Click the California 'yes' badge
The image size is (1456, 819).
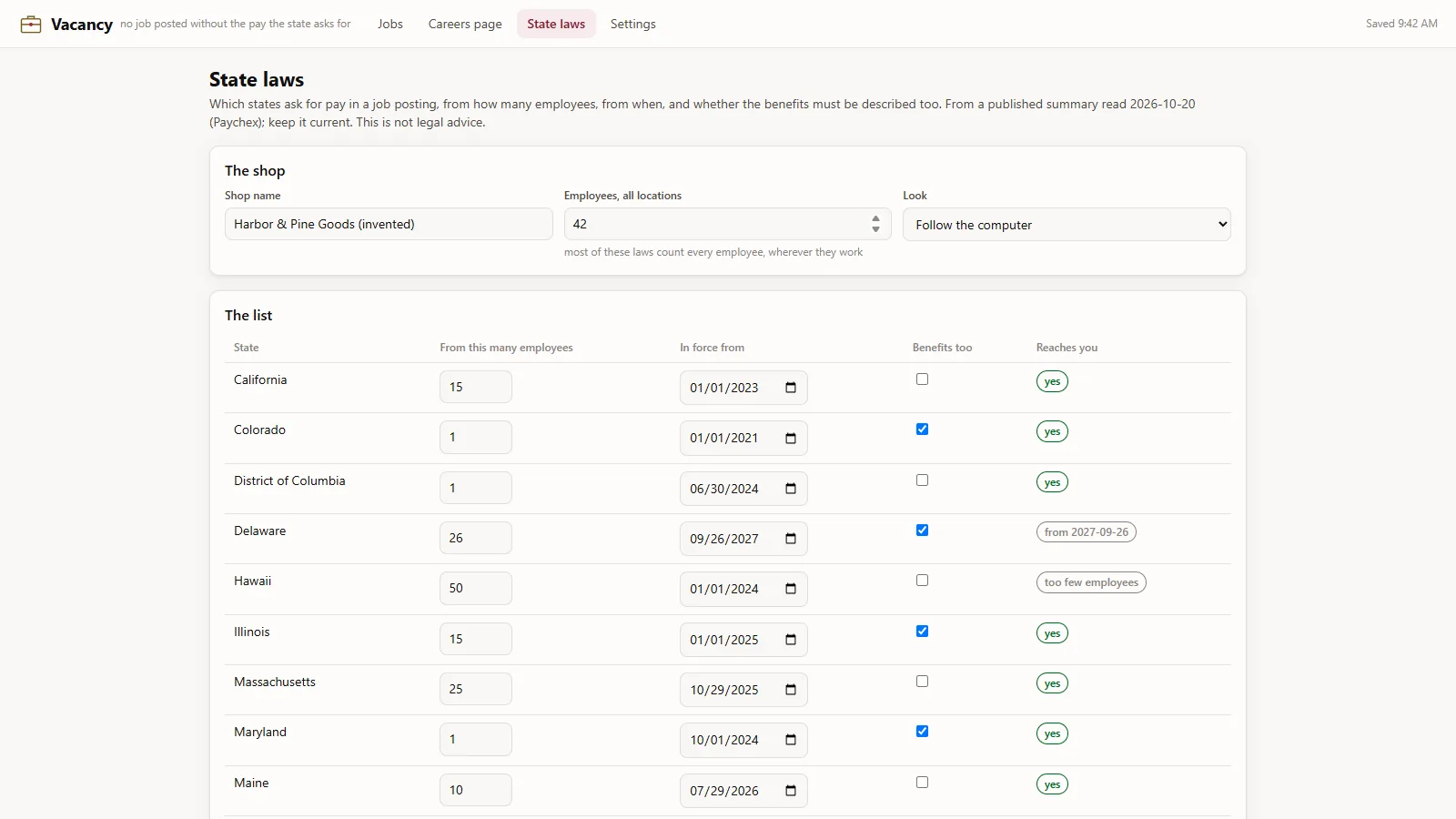tap(1052, 381)
